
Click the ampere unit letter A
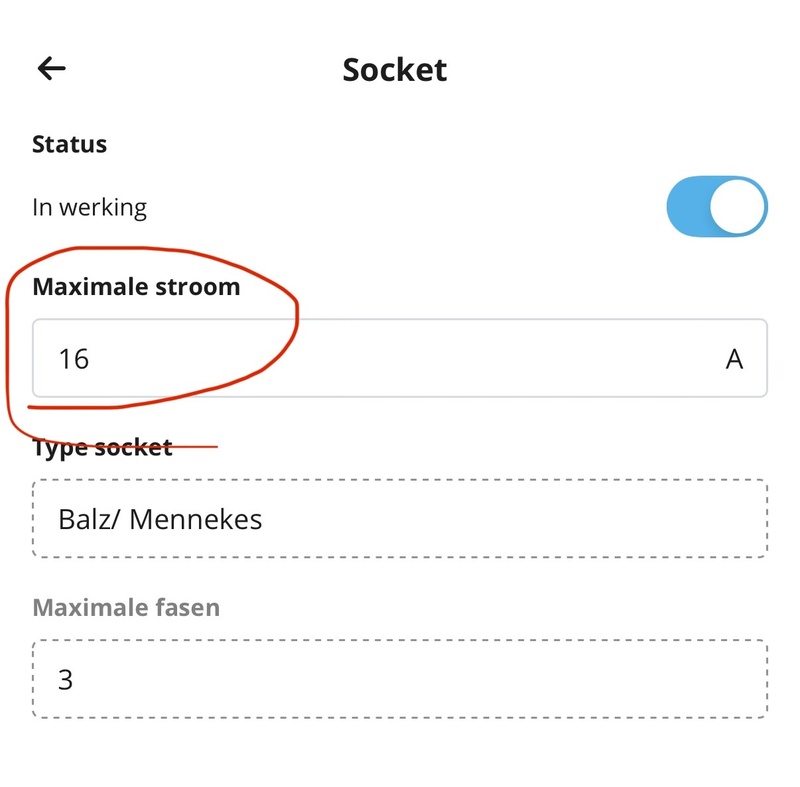(x=734, y=359)
